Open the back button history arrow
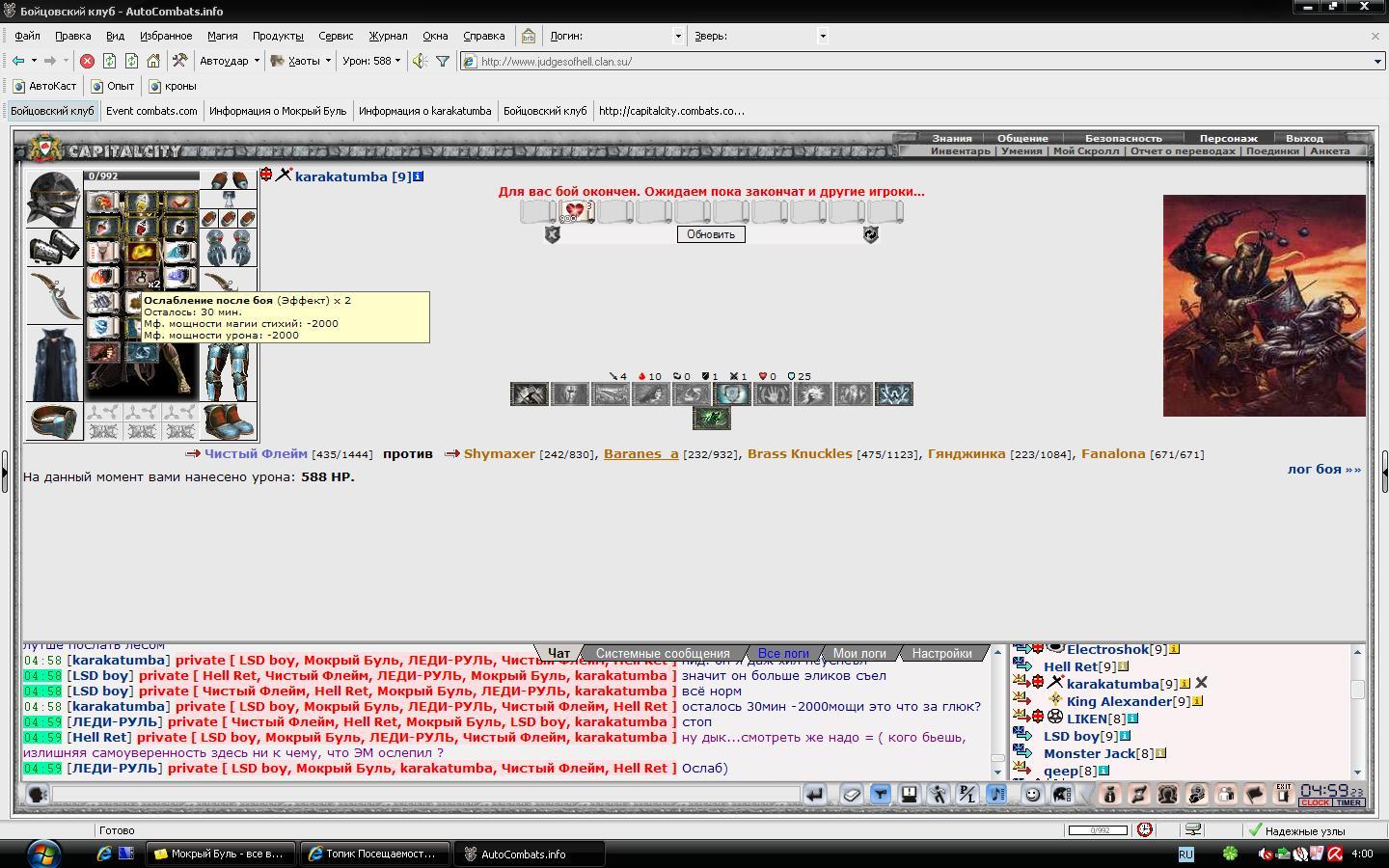Viewport: 1389px width, 868px height. (34, 61)
